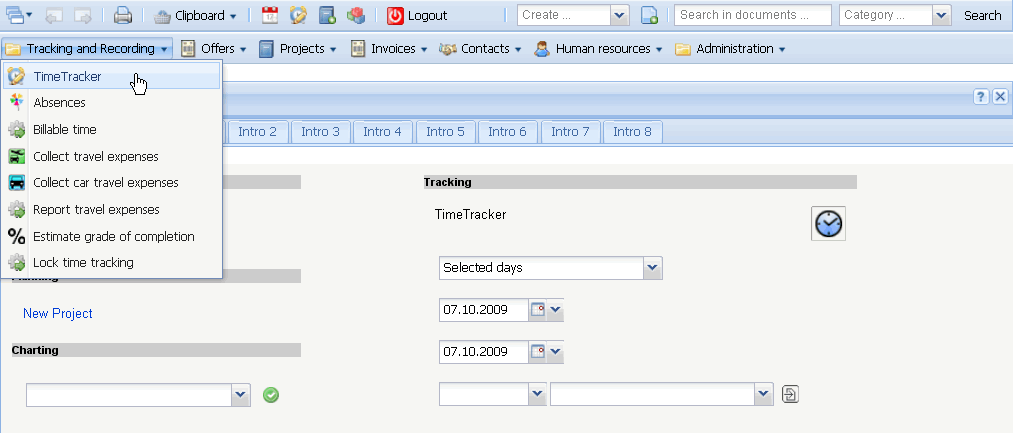Expand the first date field dropdown arrow
The width and height of the screenshot is (1013, 433).
pos(556,311)
